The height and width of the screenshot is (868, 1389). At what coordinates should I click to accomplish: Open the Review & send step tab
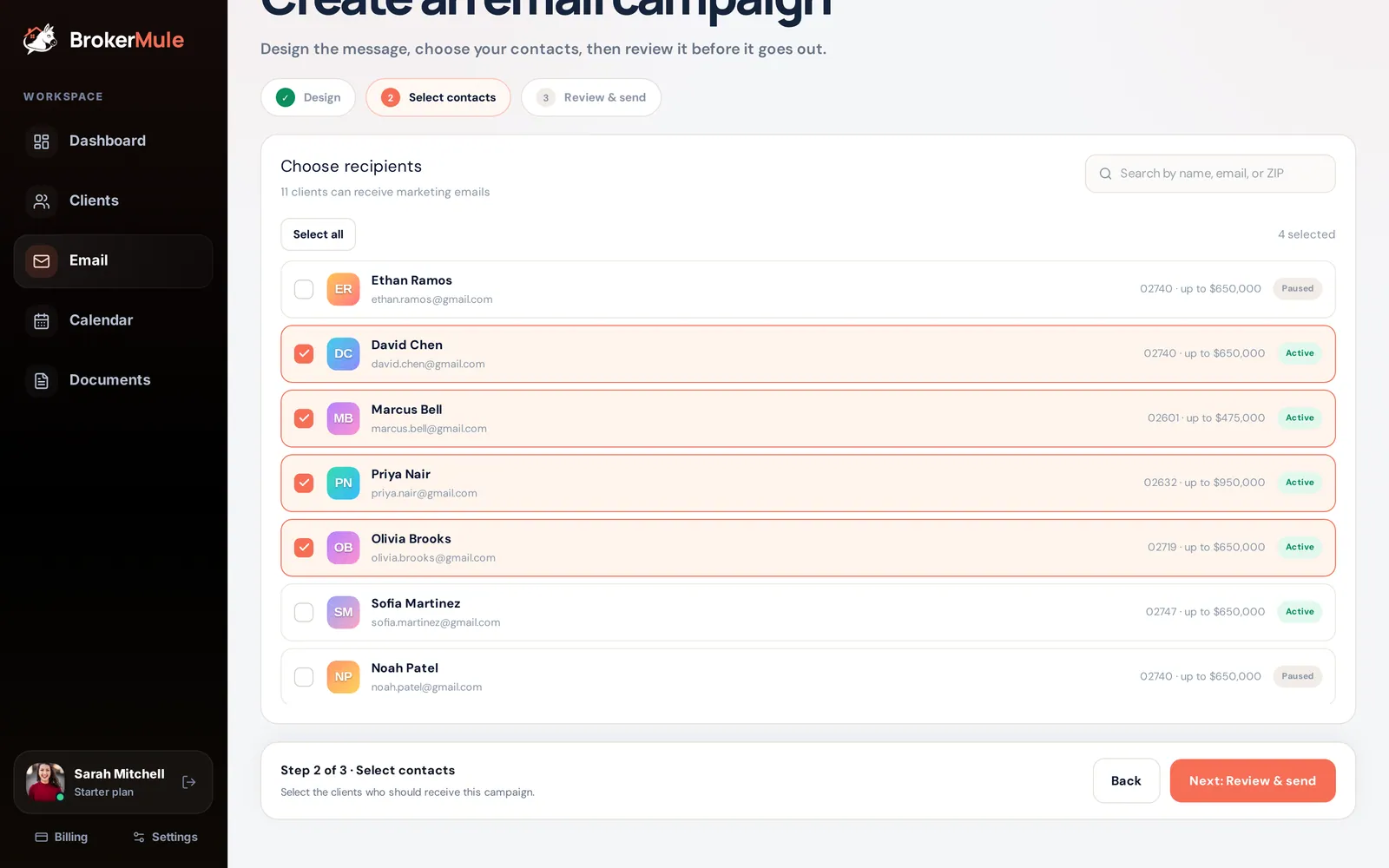click(591, 97)
